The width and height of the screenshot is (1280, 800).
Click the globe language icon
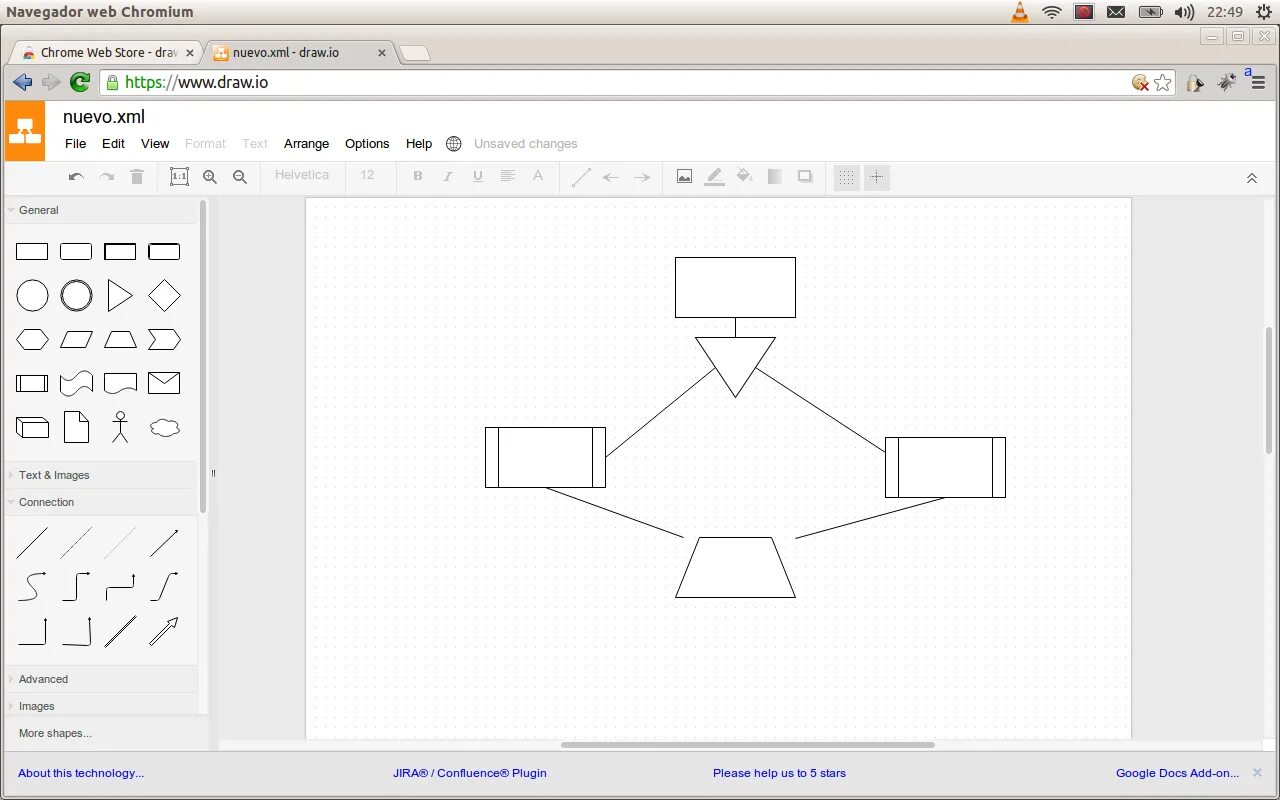454,143
